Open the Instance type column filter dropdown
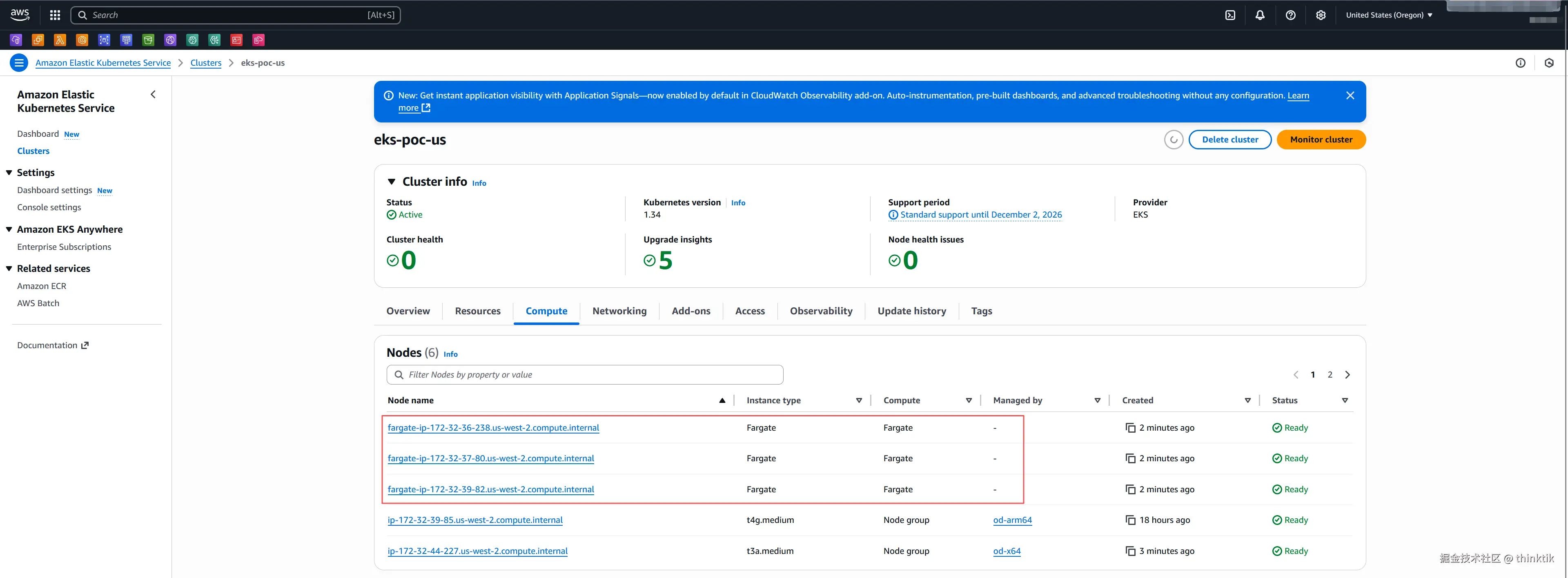The width and height of the screenshot is (1568, 578). tap(859, 400)
